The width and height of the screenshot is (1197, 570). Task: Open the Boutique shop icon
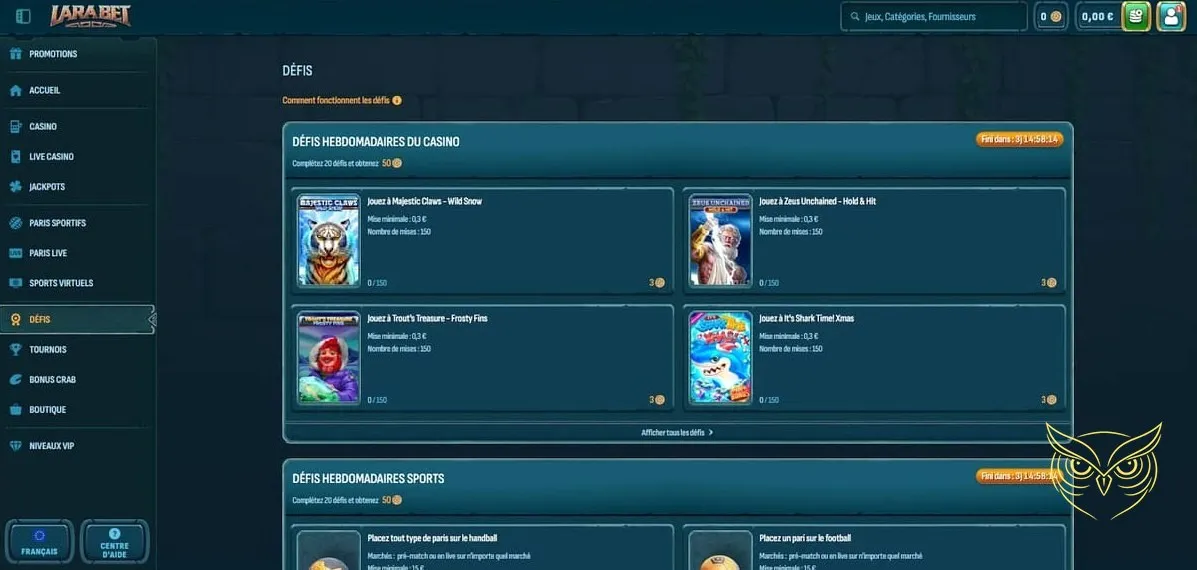pyautogui.click(x=15, y=410)
